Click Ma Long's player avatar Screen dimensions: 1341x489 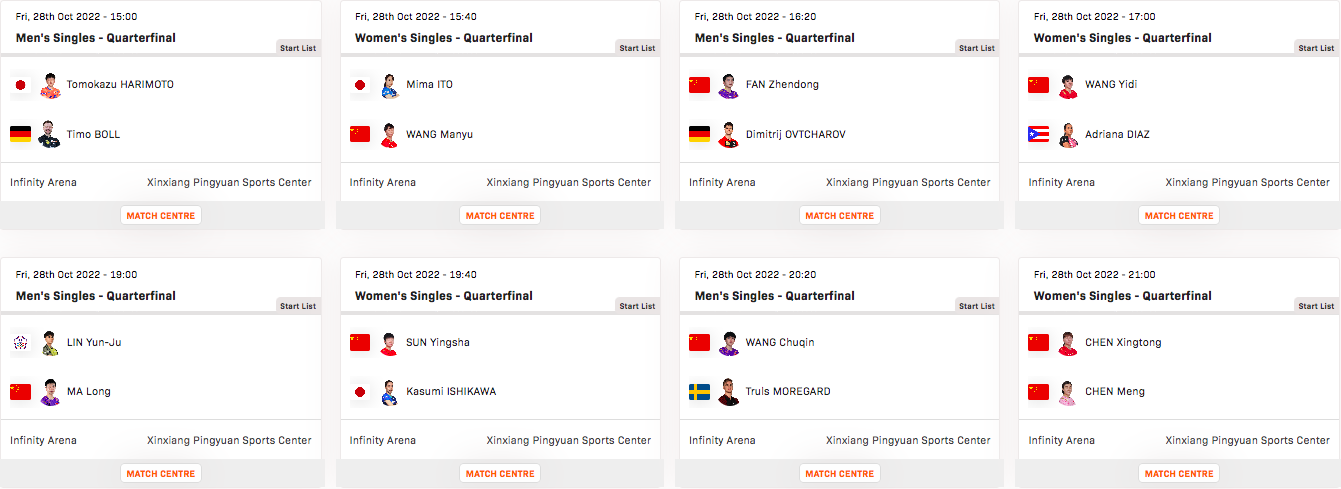50,392
